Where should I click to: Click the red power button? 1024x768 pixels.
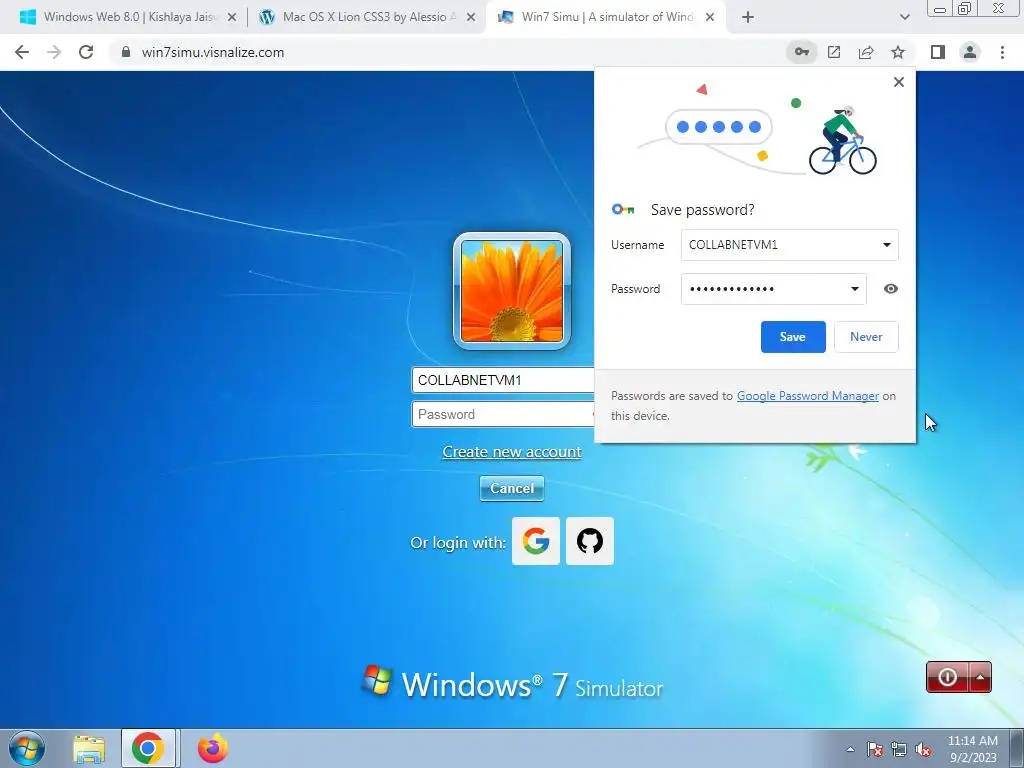click(947, 677)
